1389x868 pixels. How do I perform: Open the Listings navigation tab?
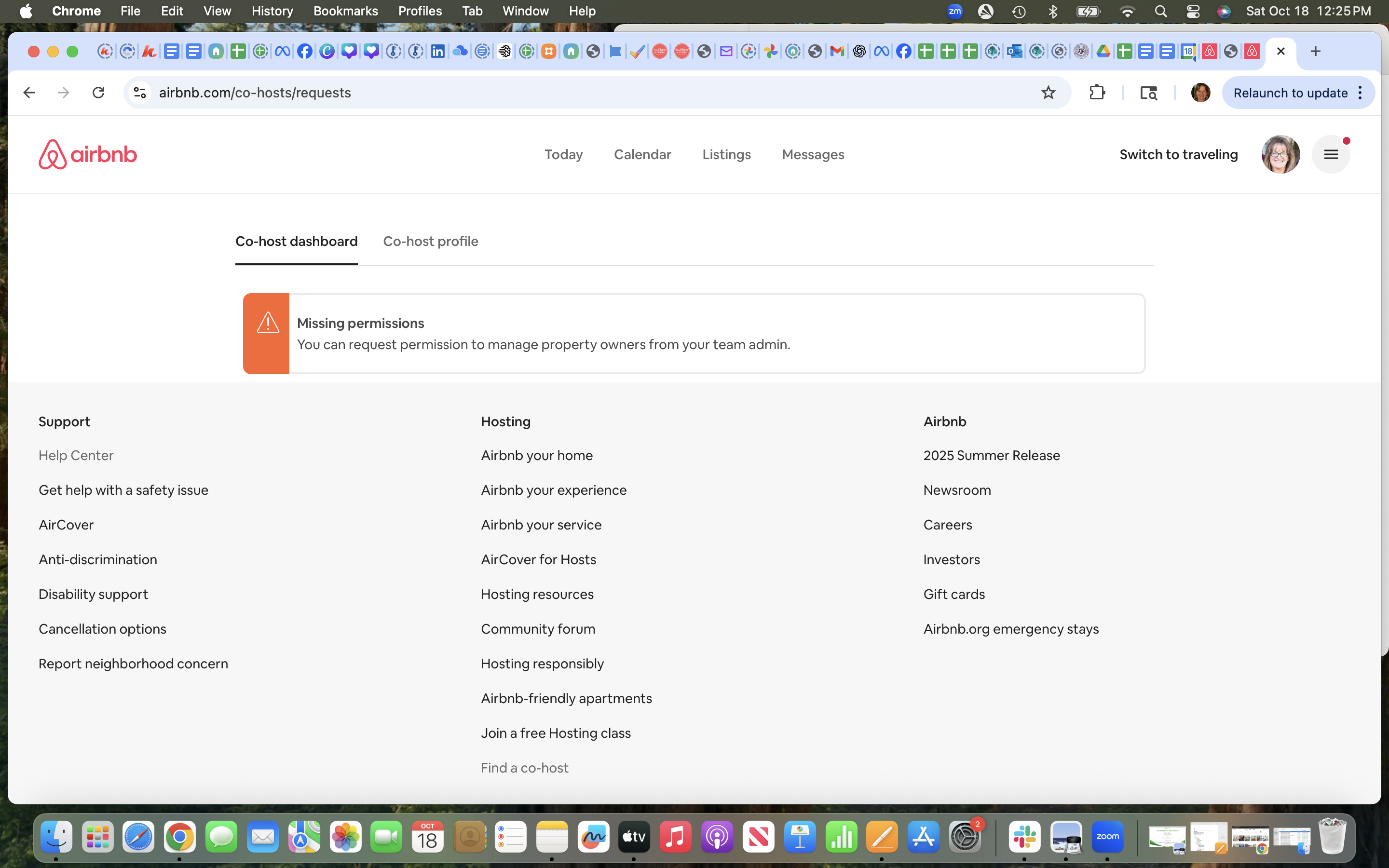[x=726, y=154]
